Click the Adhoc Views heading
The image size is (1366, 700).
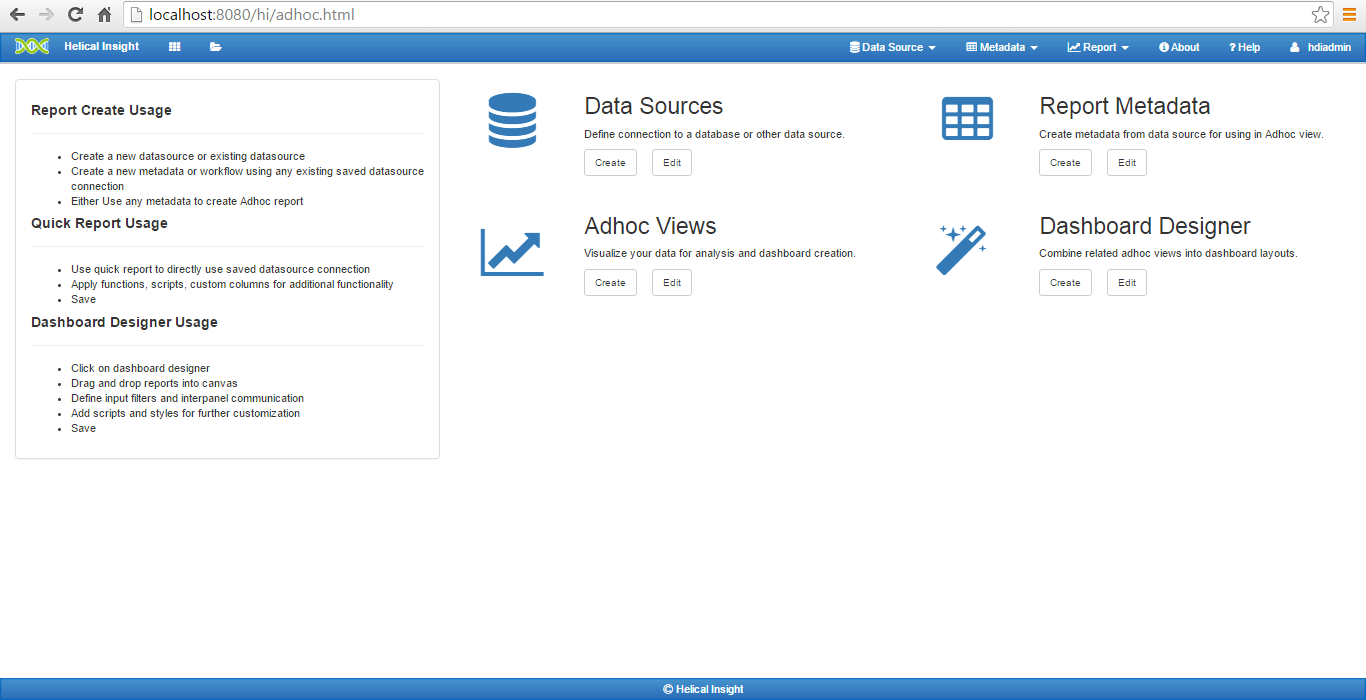point(650,226)
